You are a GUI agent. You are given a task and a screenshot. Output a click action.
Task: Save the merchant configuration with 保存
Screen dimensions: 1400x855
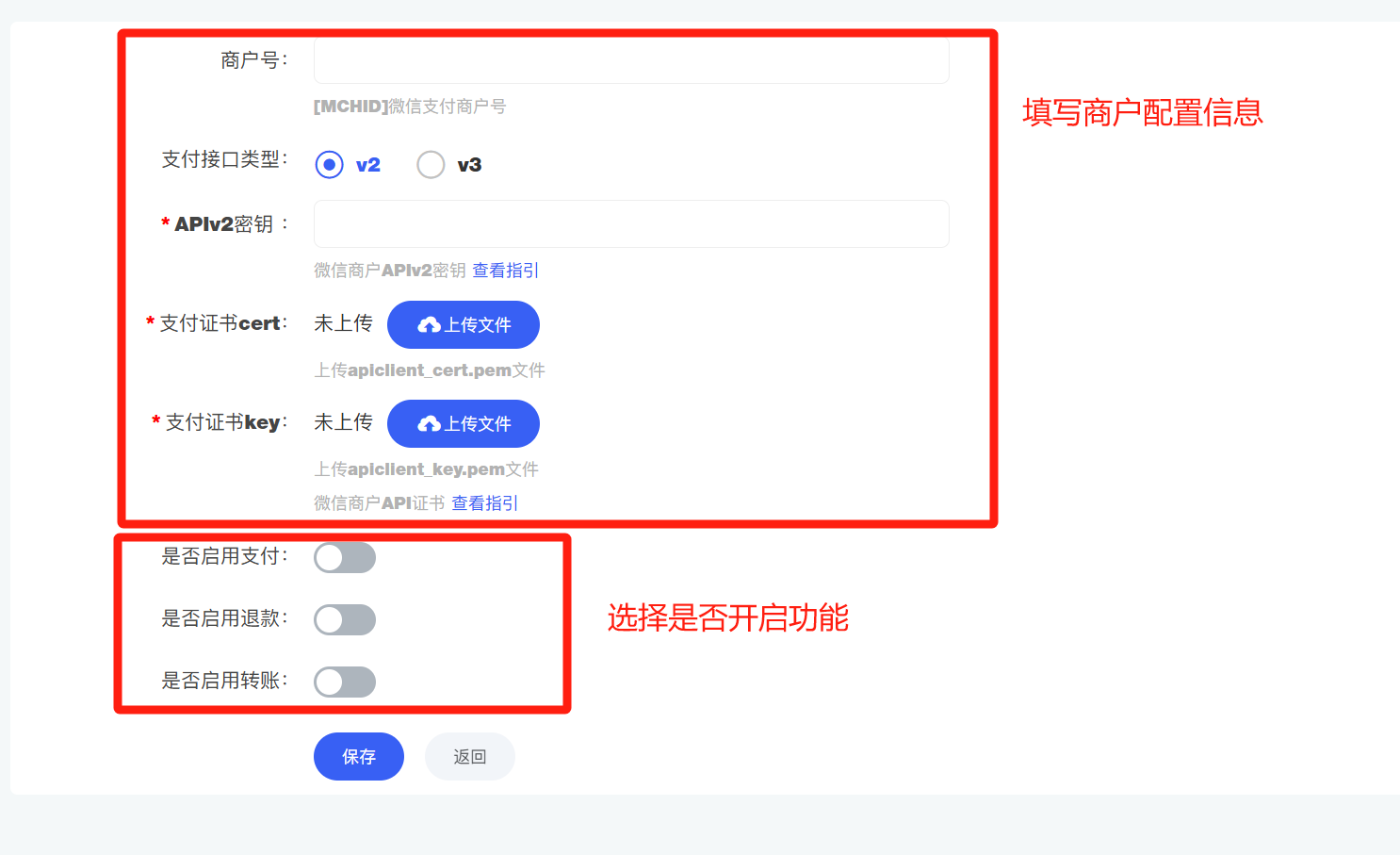point(359,756)
